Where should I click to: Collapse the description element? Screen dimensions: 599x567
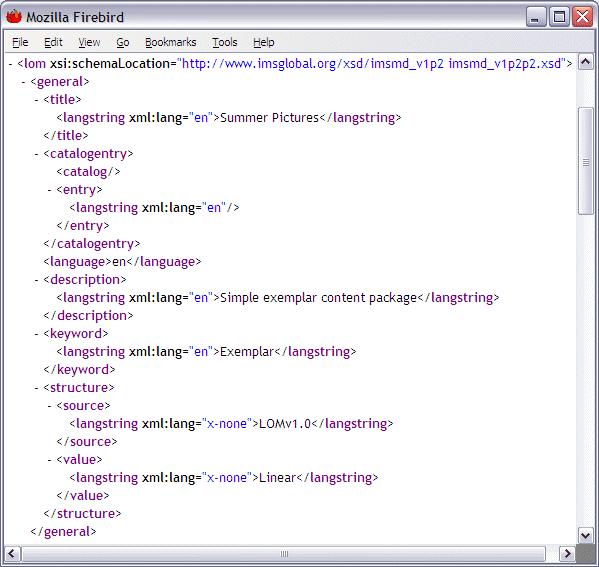click(x=36, y=280)
